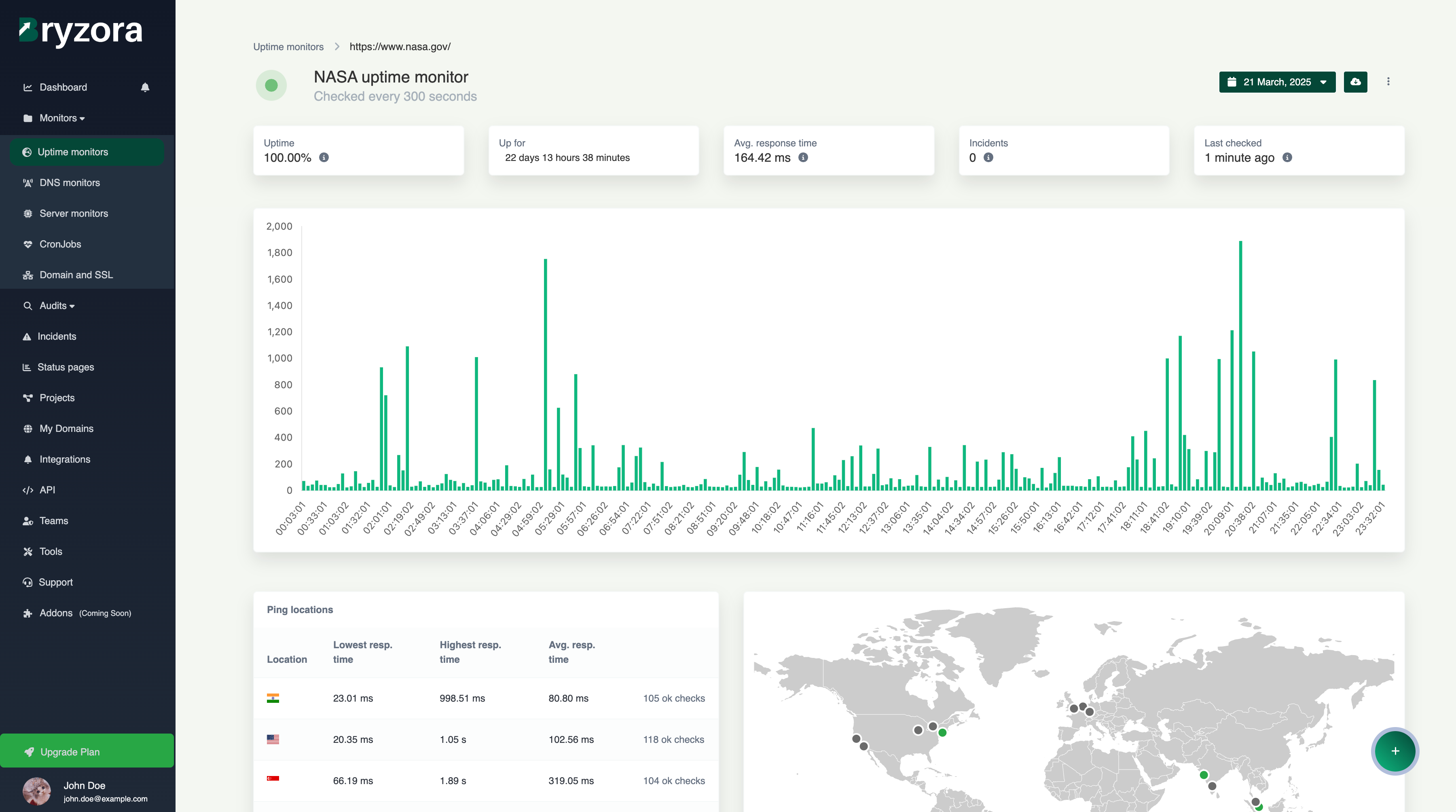The width and height of the screenshot is (1456, 812).
Task: Open Integrations
Action: (65, 459)
